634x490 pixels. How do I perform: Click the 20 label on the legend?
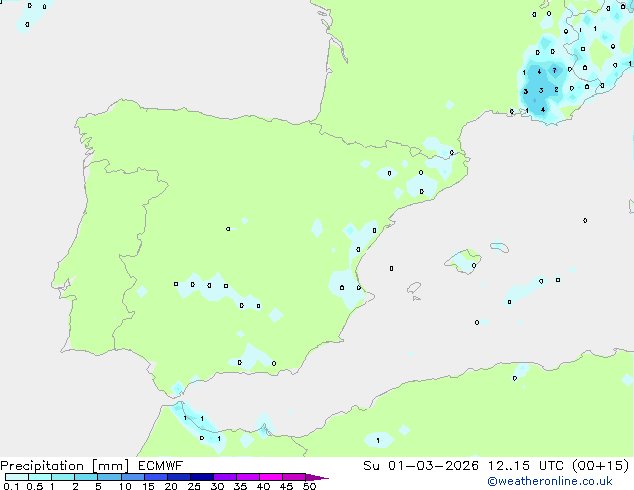171,486
